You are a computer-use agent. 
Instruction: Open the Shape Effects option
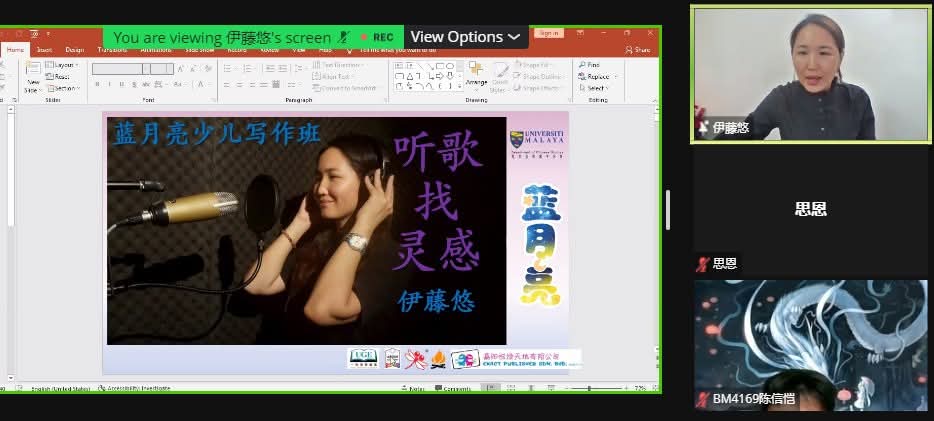(x=538, y=88)
